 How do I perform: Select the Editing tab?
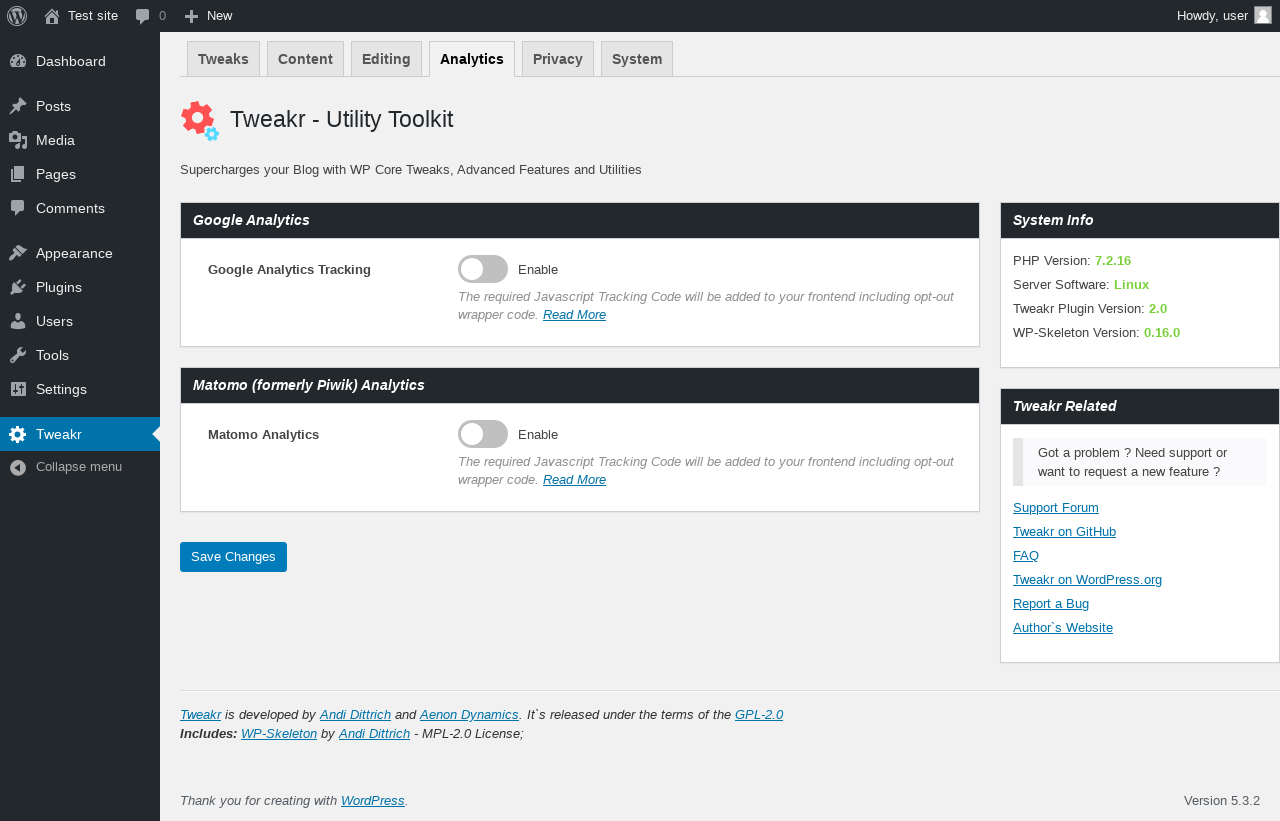[x=386, y=59]
